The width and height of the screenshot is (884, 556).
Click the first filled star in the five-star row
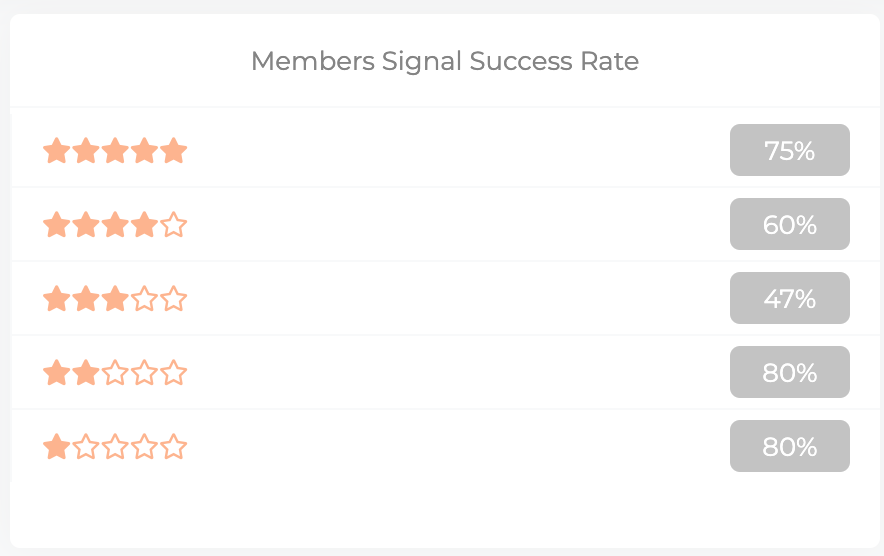click(57, 151)
